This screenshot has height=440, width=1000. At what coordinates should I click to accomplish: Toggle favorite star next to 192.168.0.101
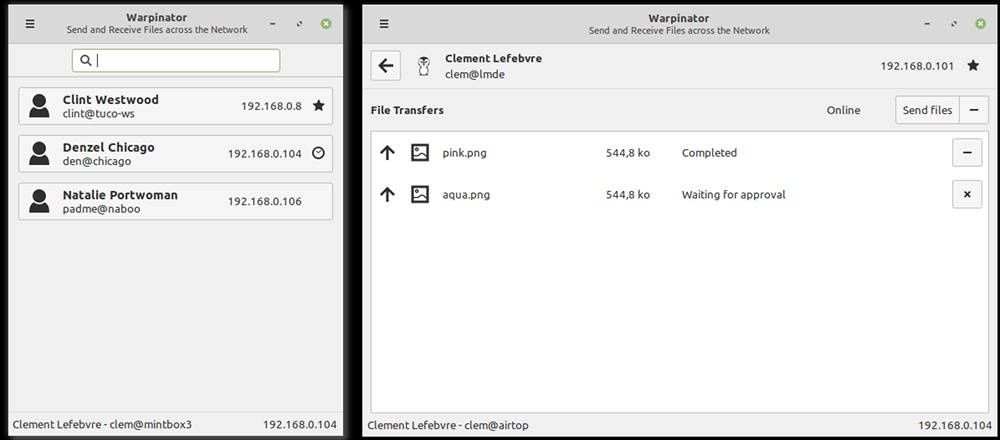coord(973,65)
